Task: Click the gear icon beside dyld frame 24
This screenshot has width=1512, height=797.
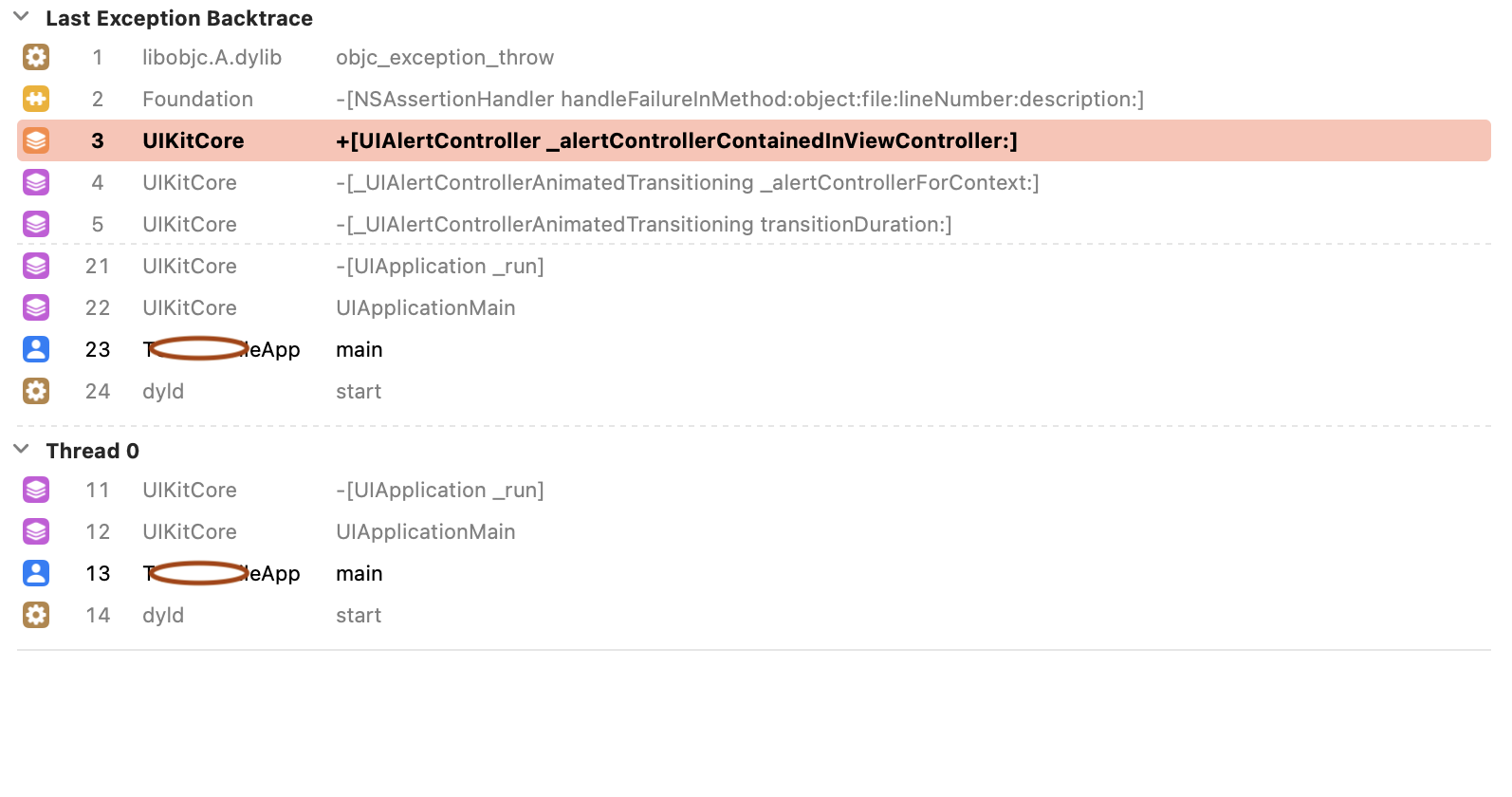Action: [x=36, y=391]
